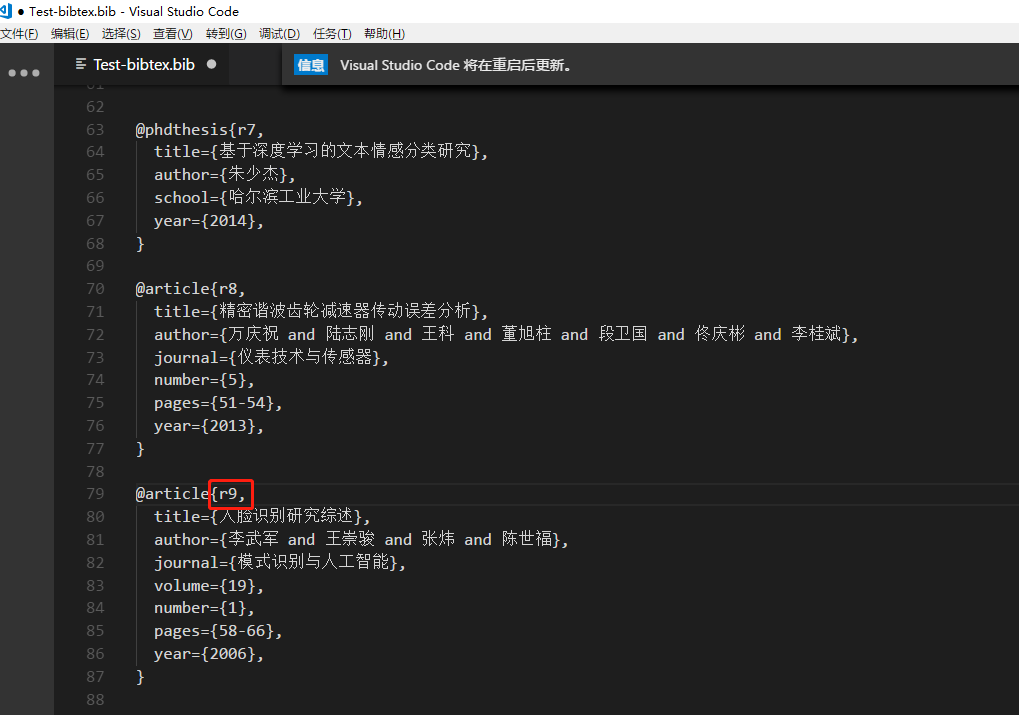Click the journal={模式识别与人工智能} line

(x=279, y=562)
